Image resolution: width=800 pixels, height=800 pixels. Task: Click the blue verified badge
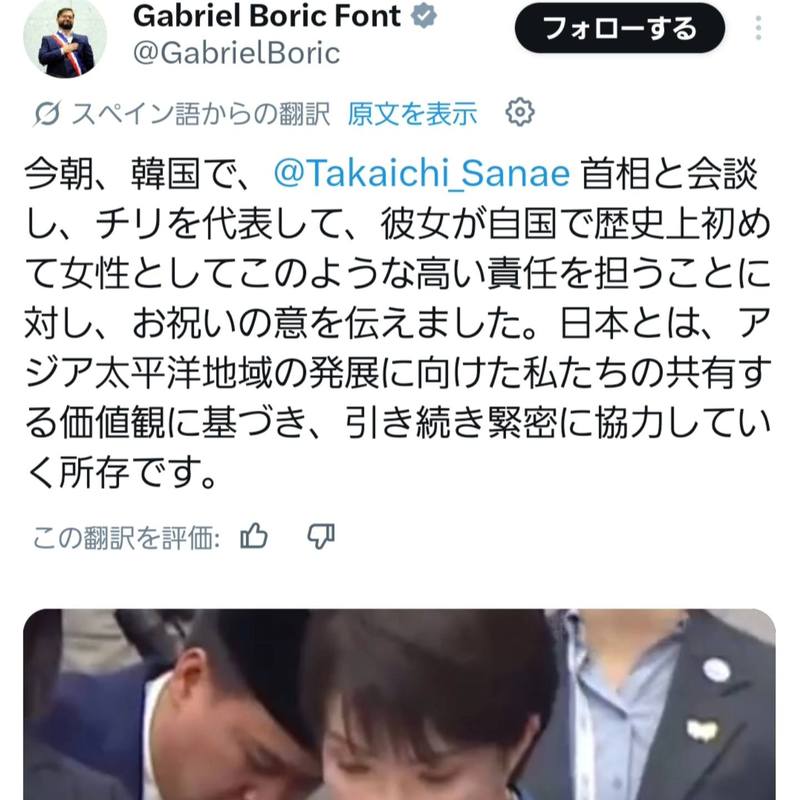click(424, 16)
